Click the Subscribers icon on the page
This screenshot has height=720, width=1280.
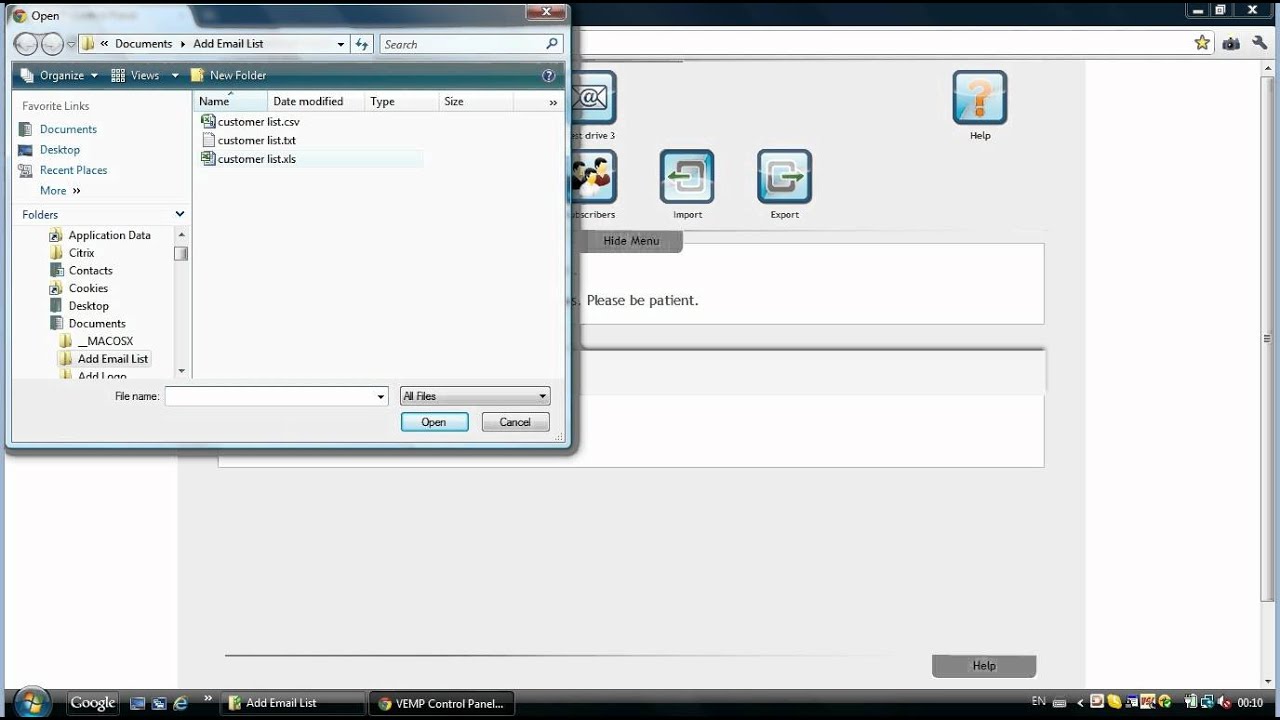click(592, 177)
